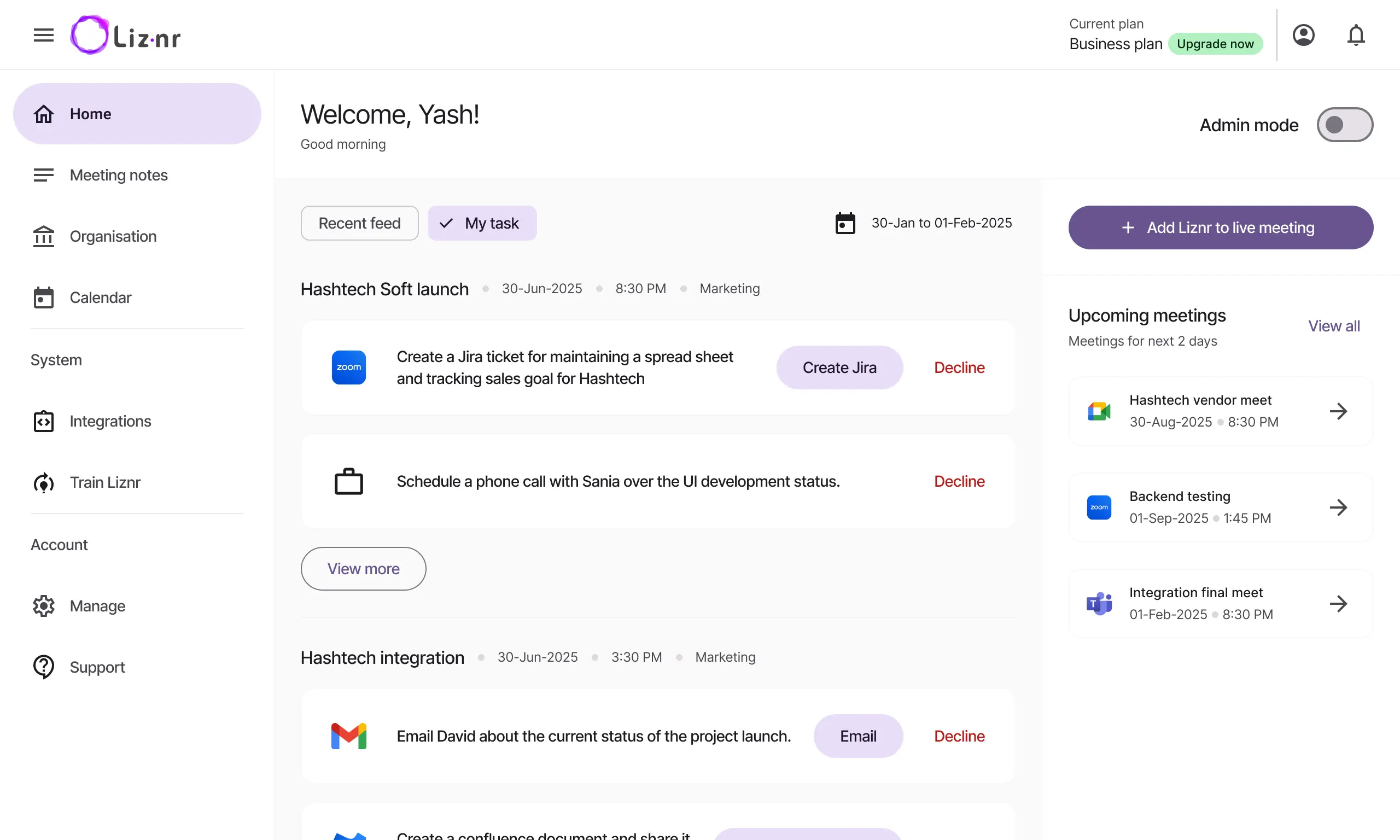Open Backend testing meeting arrow

1338,507
